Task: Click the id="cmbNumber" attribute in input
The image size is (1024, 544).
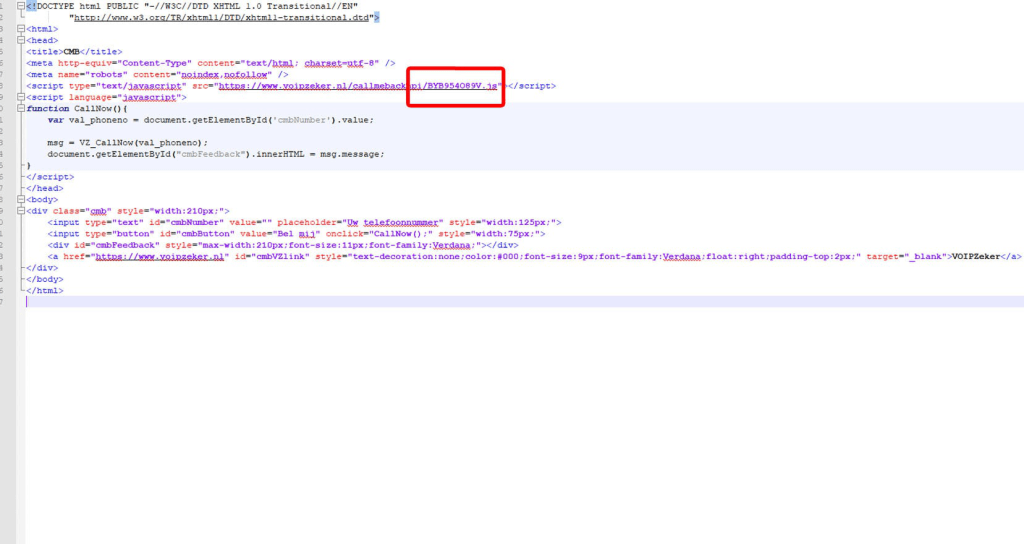Action: 186,223
